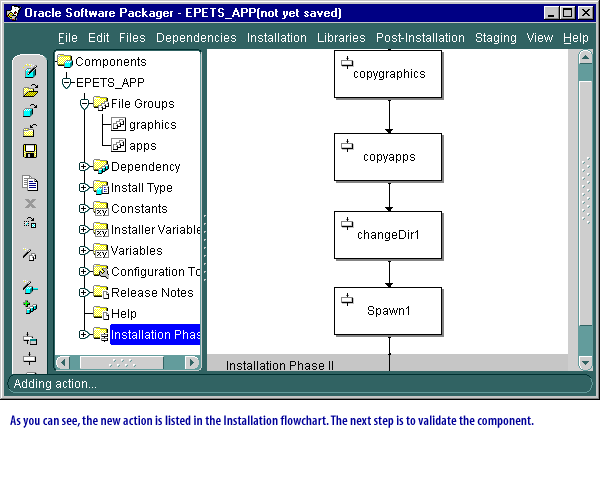Expand the Constants node
This screenshot has width=600, height=484.
pyautogui.click(x=84, y=209)
